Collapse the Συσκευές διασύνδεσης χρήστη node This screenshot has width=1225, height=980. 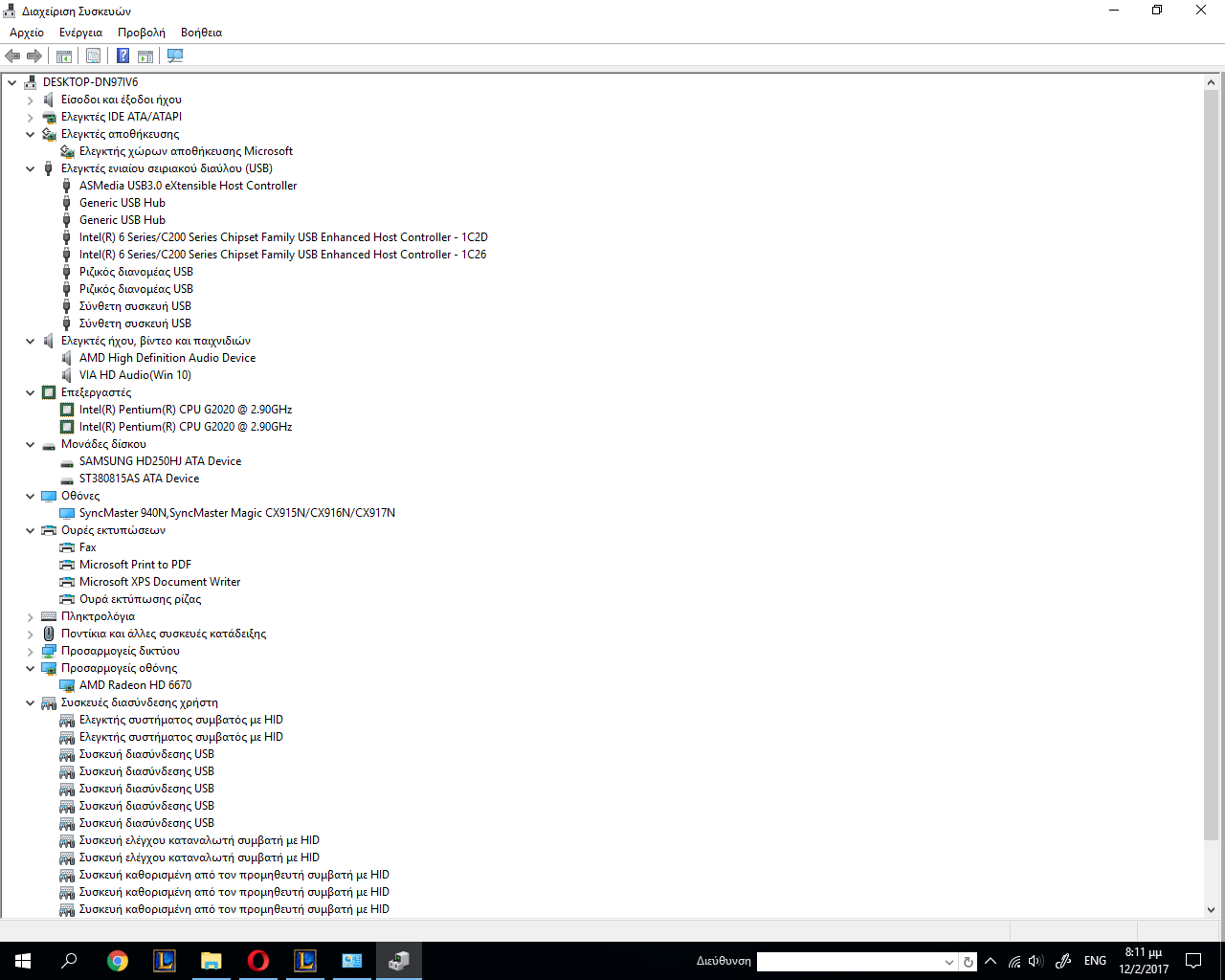coord(31,702)
